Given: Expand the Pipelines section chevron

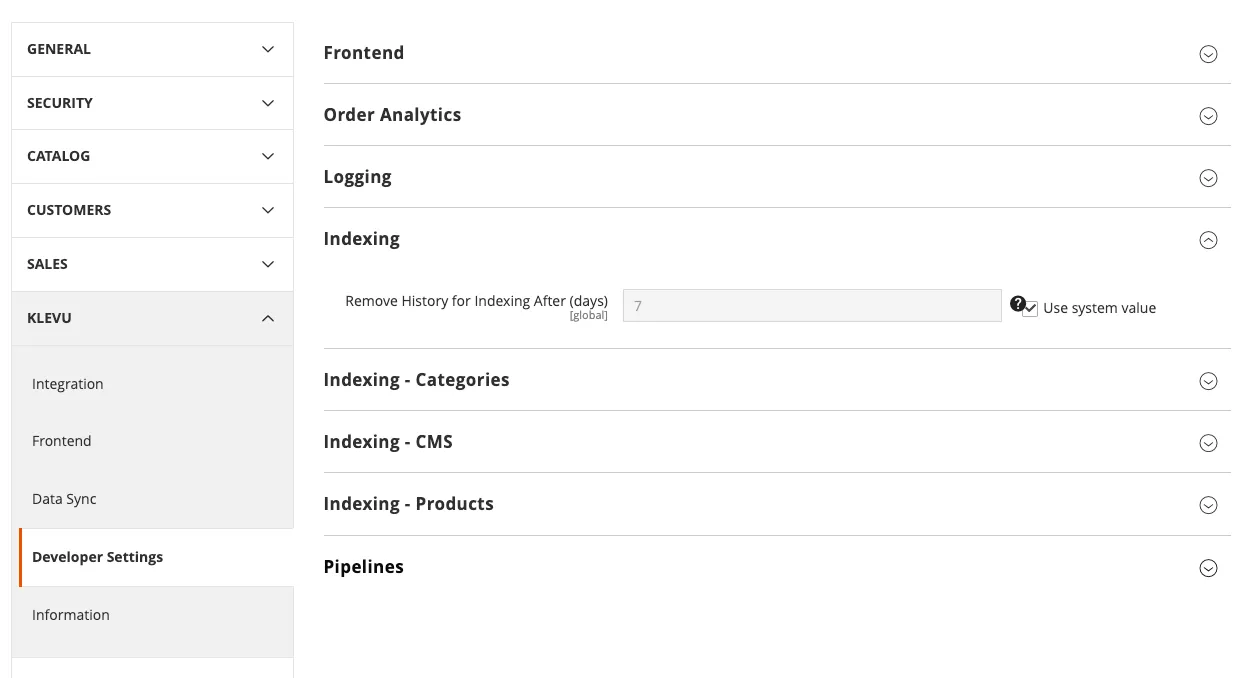Looking at the screenshot, I should 1208,568.
